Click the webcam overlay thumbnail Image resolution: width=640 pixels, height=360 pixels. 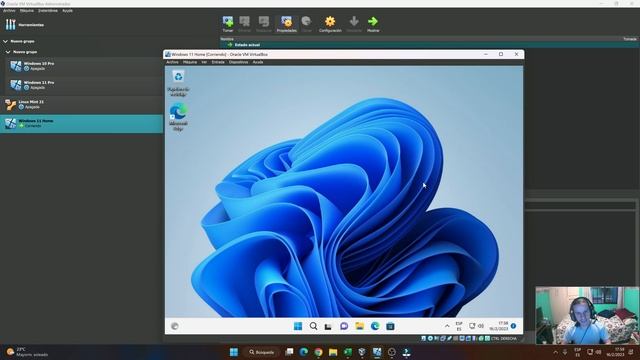click(x=587, y=316)
